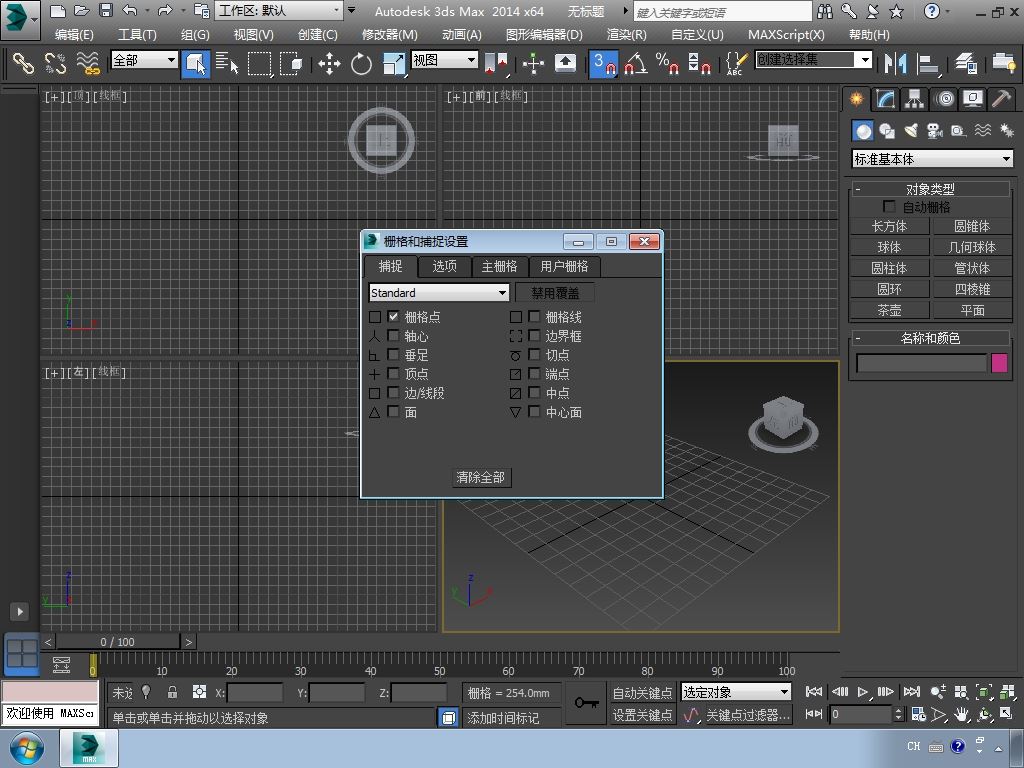Choose the Select Object arrow tool
Image resolution: width=1024 pixels, height=768 pixels.
click(x=195, y=63)
